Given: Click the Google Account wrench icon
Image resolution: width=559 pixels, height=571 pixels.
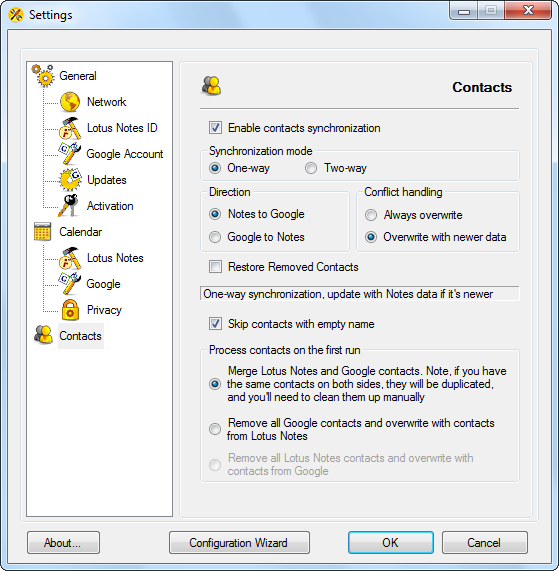Looking at the screenshot, I should pos(70,154).
